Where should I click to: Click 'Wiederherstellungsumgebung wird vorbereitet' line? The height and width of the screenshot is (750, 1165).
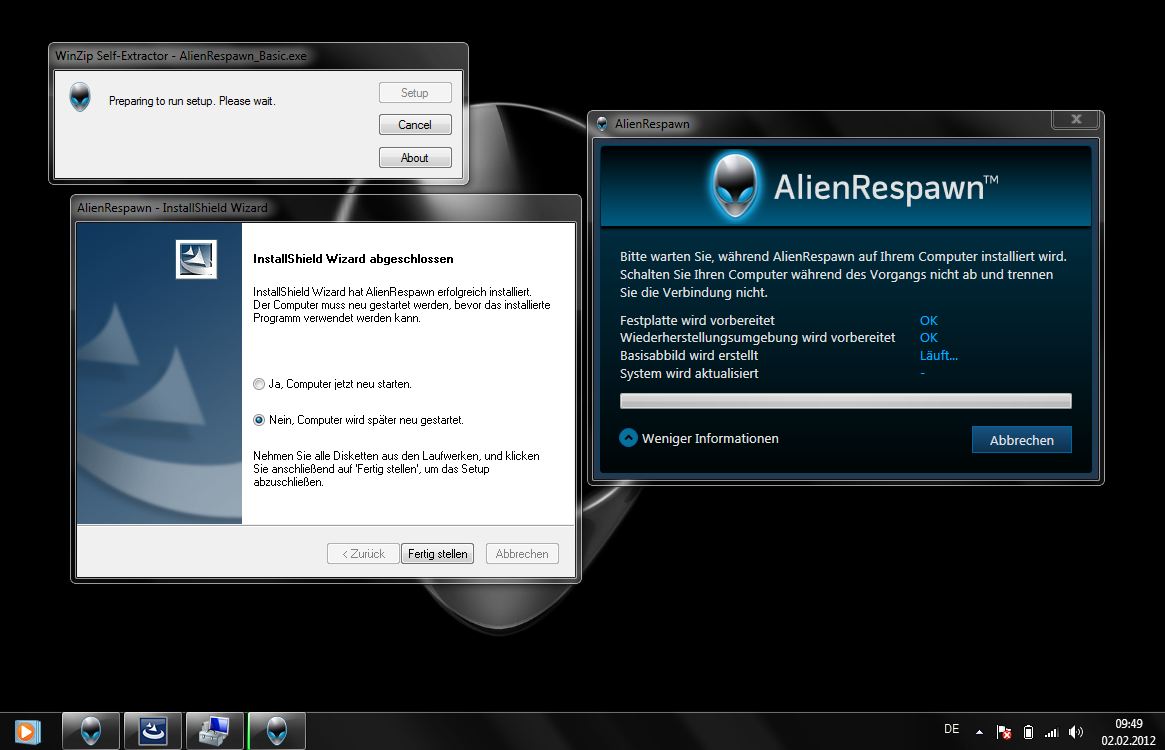pyautogui.click(x=757, y=337)
